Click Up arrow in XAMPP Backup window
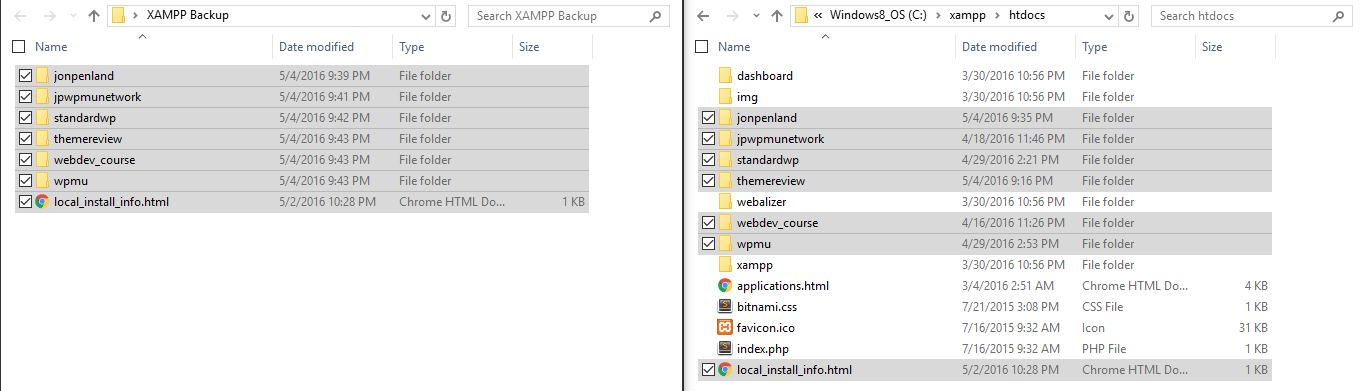Viewport: 1364px width, 391px height. pos(93,16)
